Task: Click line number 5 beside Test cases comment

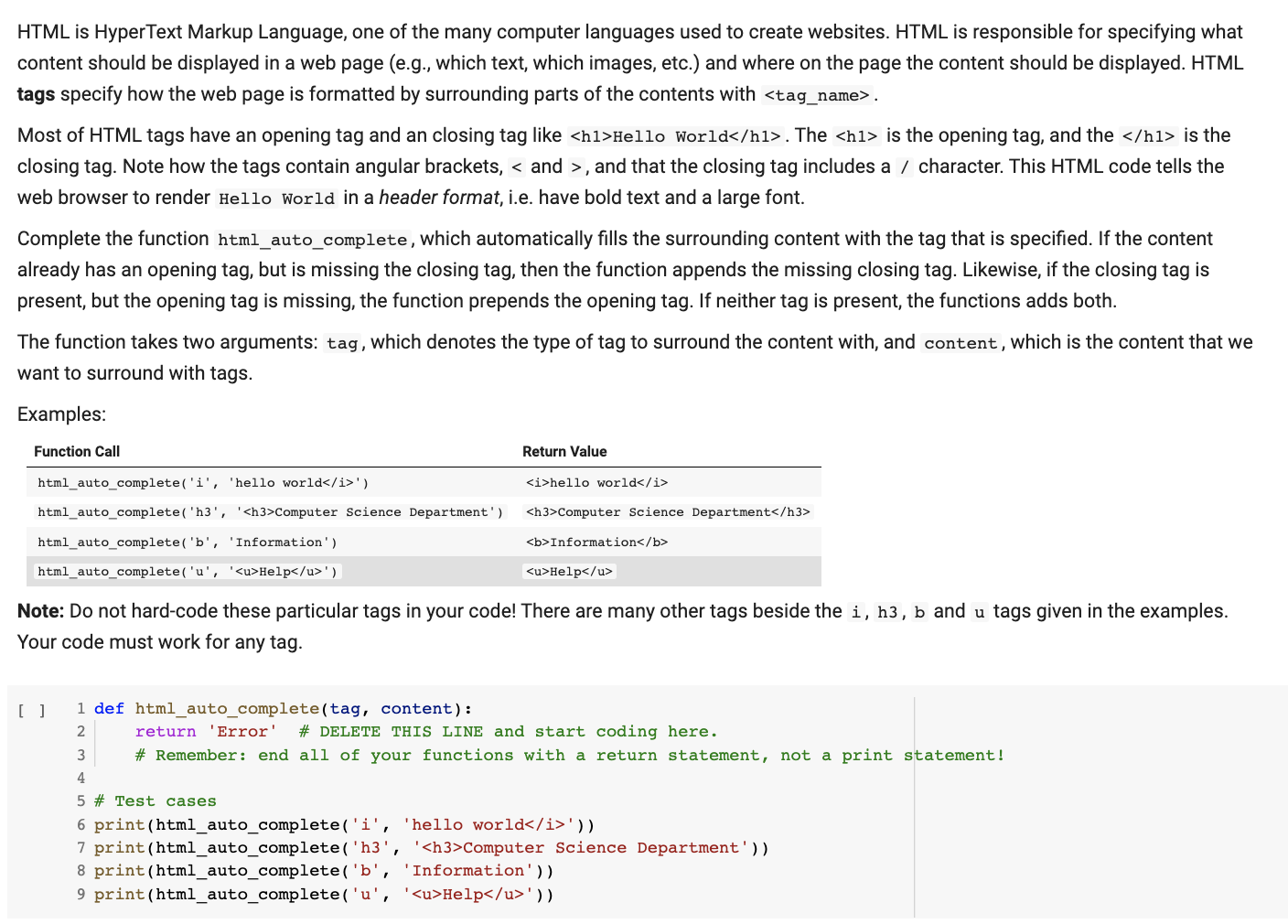Action: point(80,800)
